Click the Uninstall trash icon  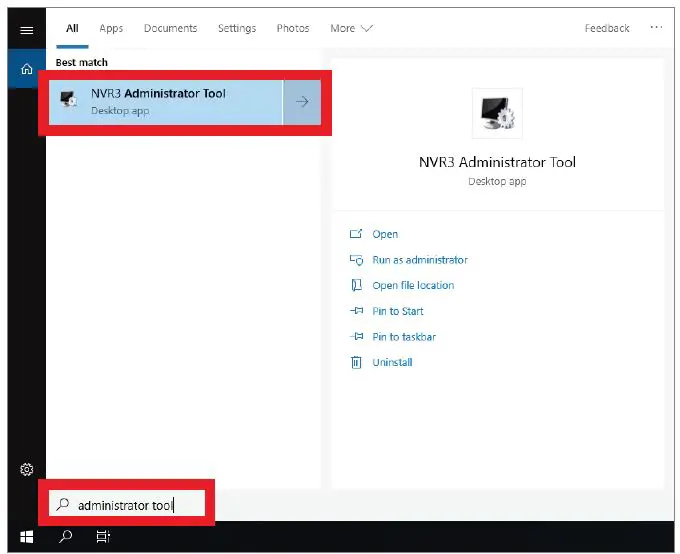356,362
